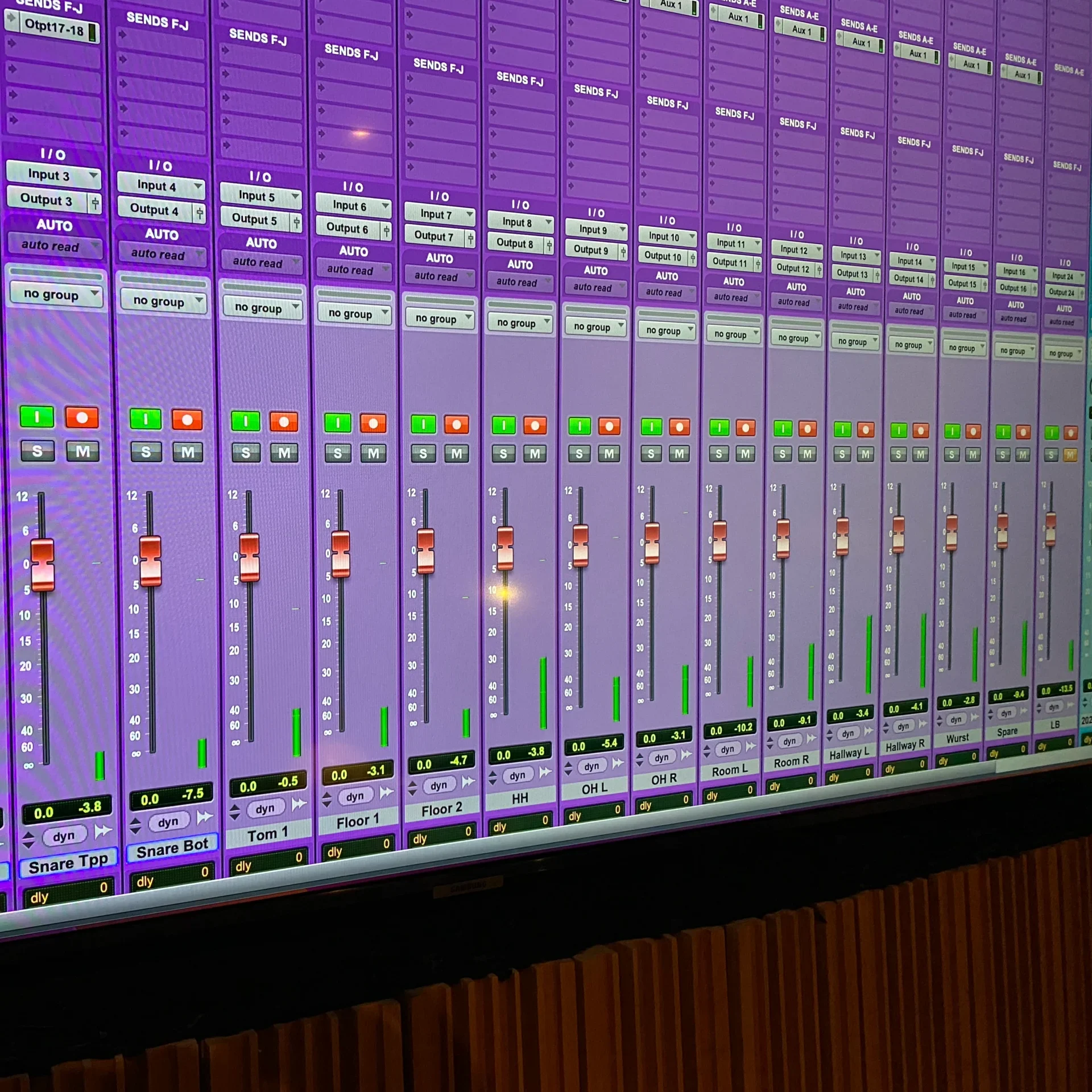The image size is (1092, 1092).
Task: Click the fast-forward arrow icon on Tom 1
Action: tap(299, 804)
